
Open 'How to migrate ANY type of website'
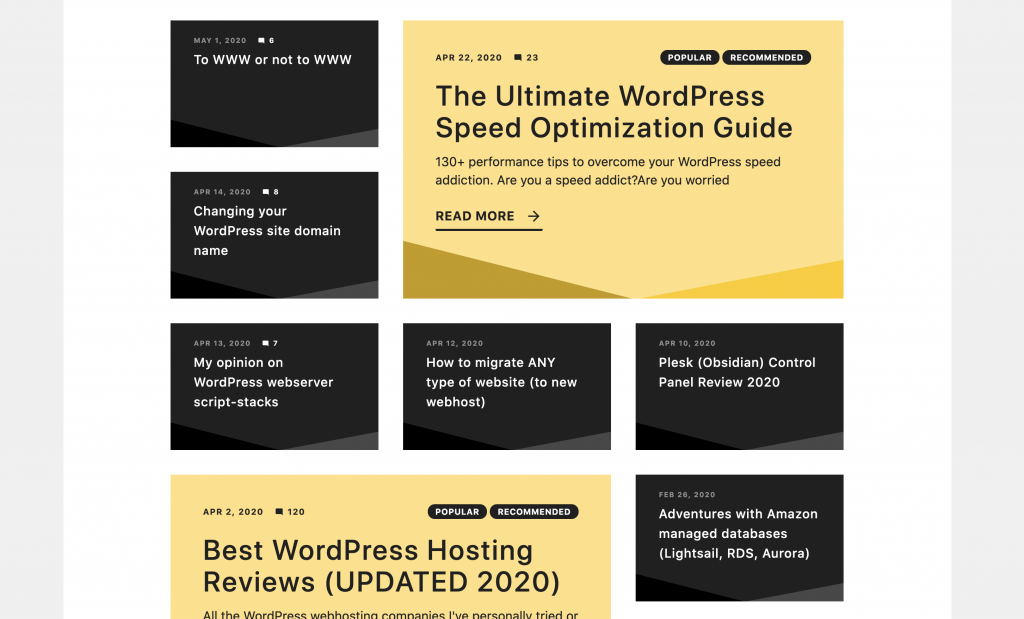[x=501, y=382]
